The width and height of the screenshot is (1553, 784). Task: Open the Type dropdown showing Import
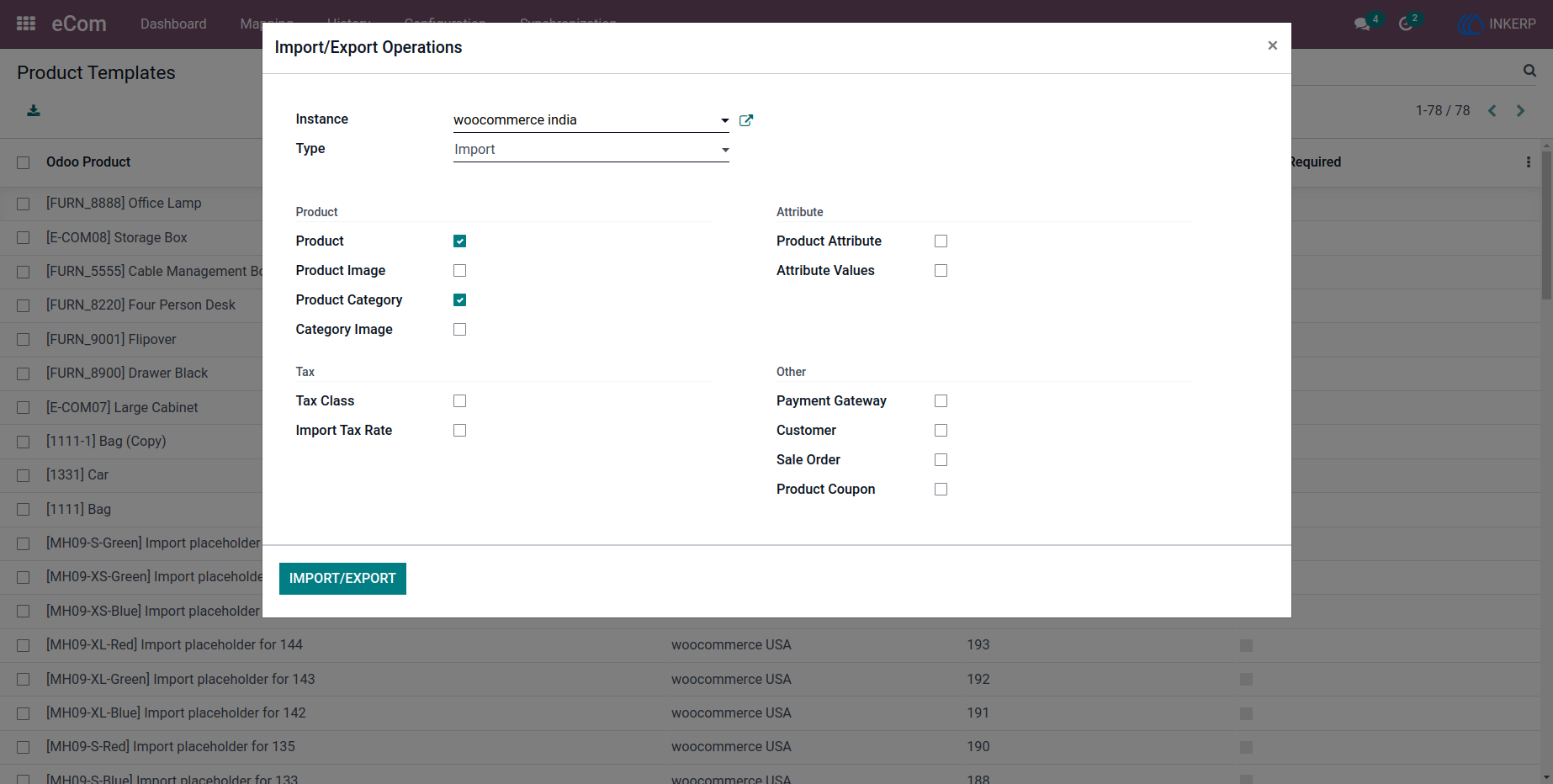tap(591, 150)
